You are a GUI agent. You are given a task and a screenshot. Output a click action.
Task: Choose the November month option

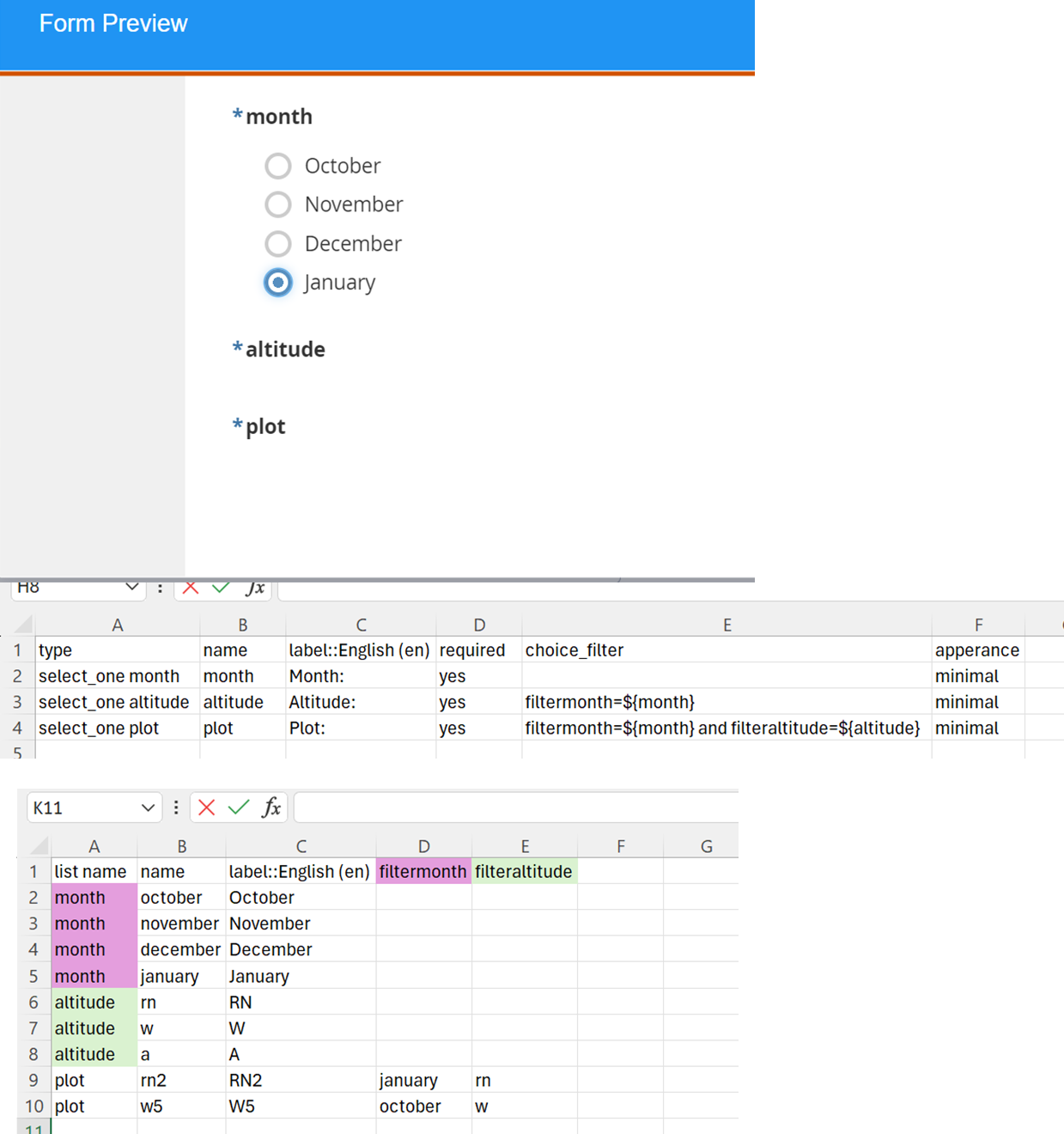pos(278,204)
